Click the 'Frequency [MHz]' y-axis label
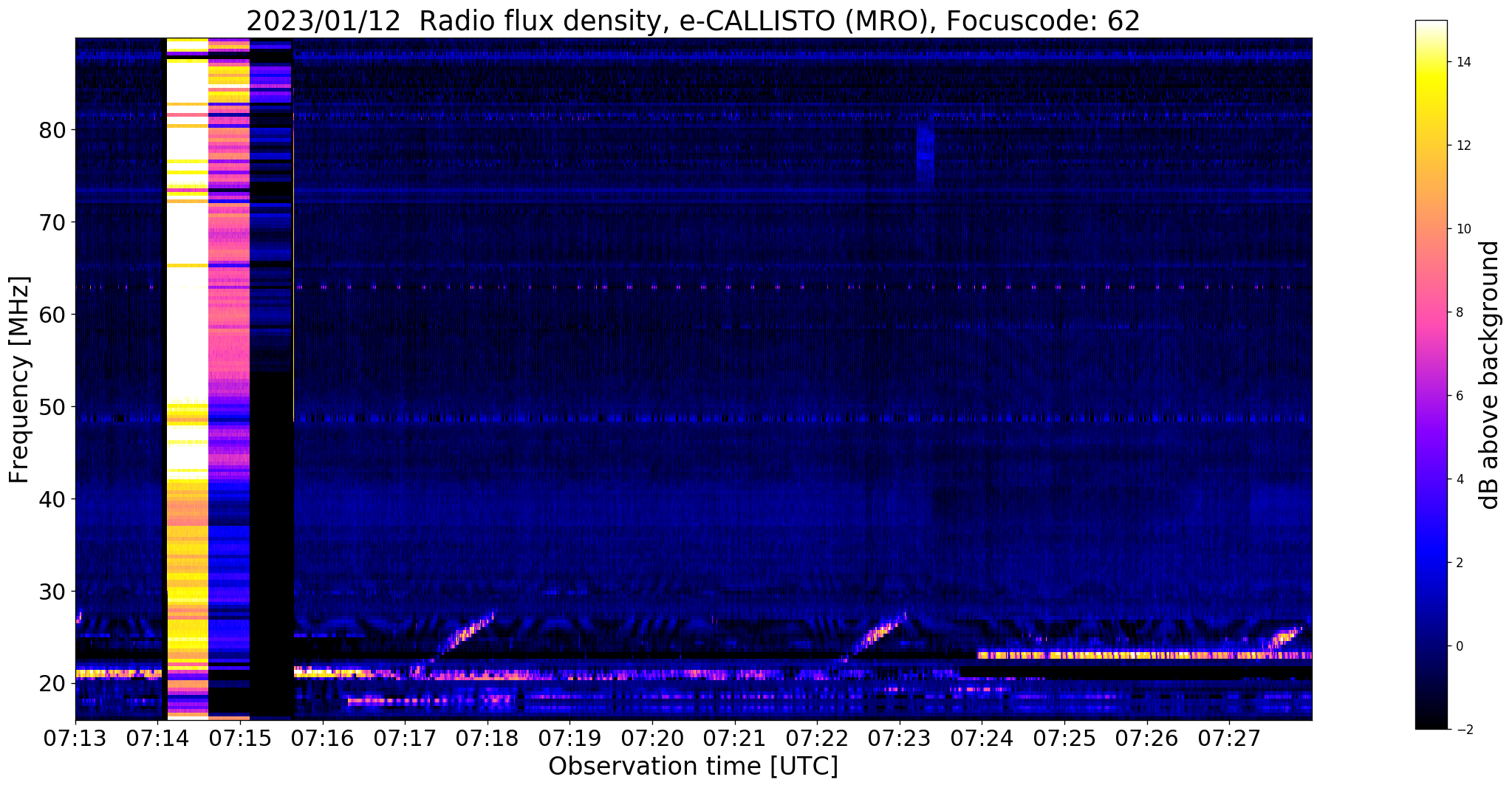Screen dimensions: 1512x788 (x=19, y=380)
